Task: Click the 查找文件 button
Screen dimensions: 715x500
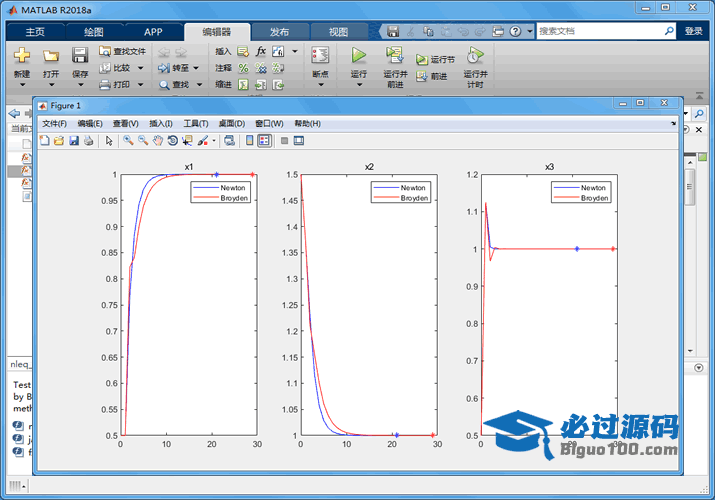Action: [122, 52]
